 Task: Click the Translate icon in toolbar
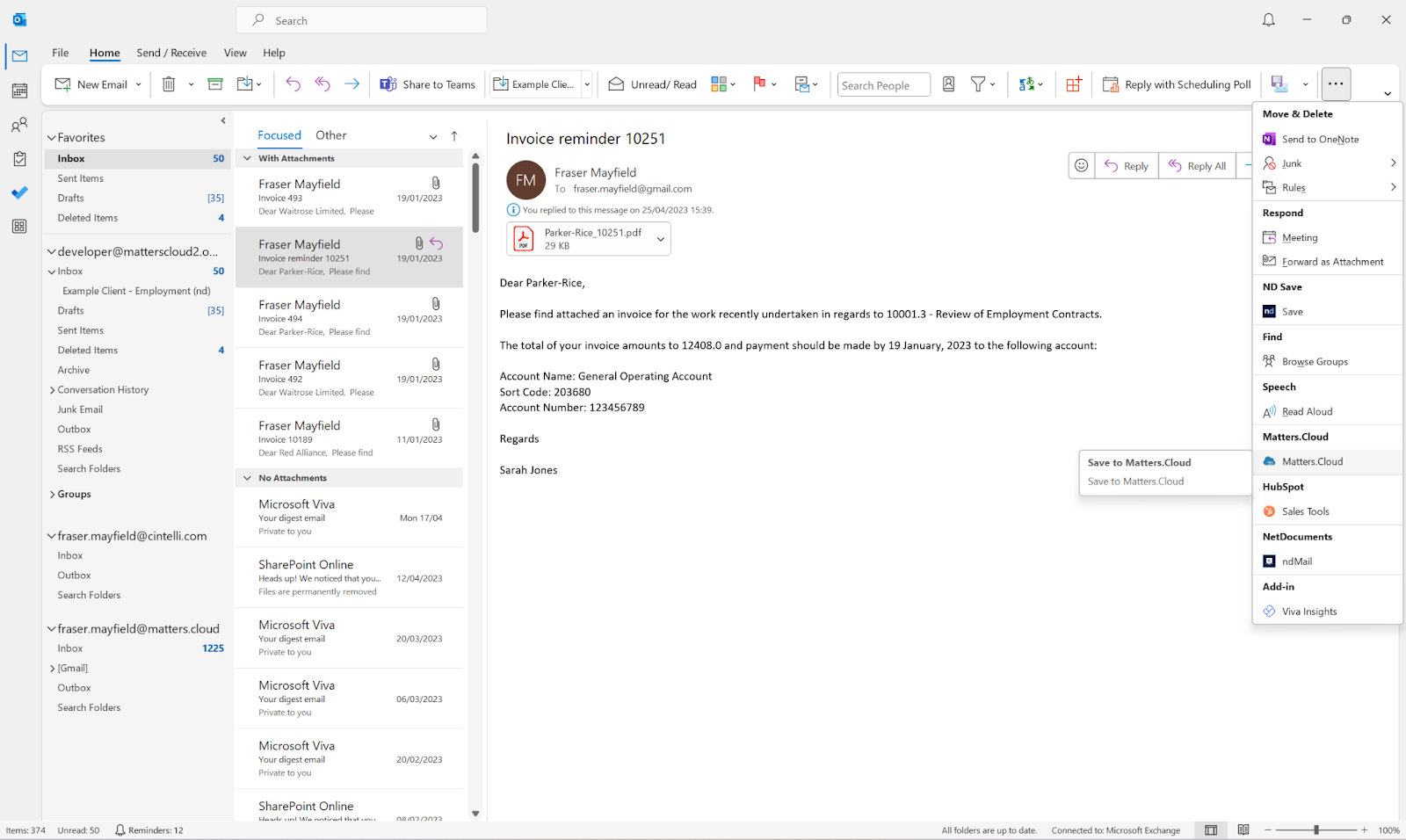pos(1026,84)
